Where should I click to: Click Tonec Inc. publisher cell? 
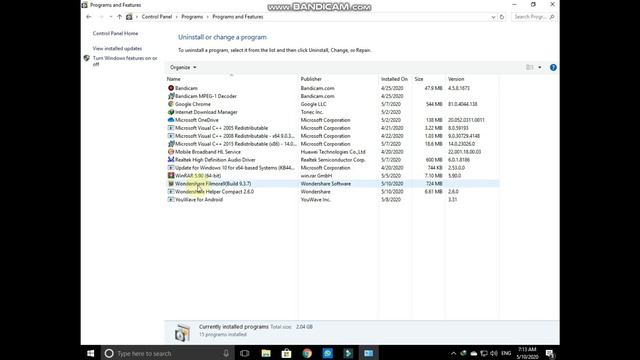pyautogui.click(x=312, y=112)
